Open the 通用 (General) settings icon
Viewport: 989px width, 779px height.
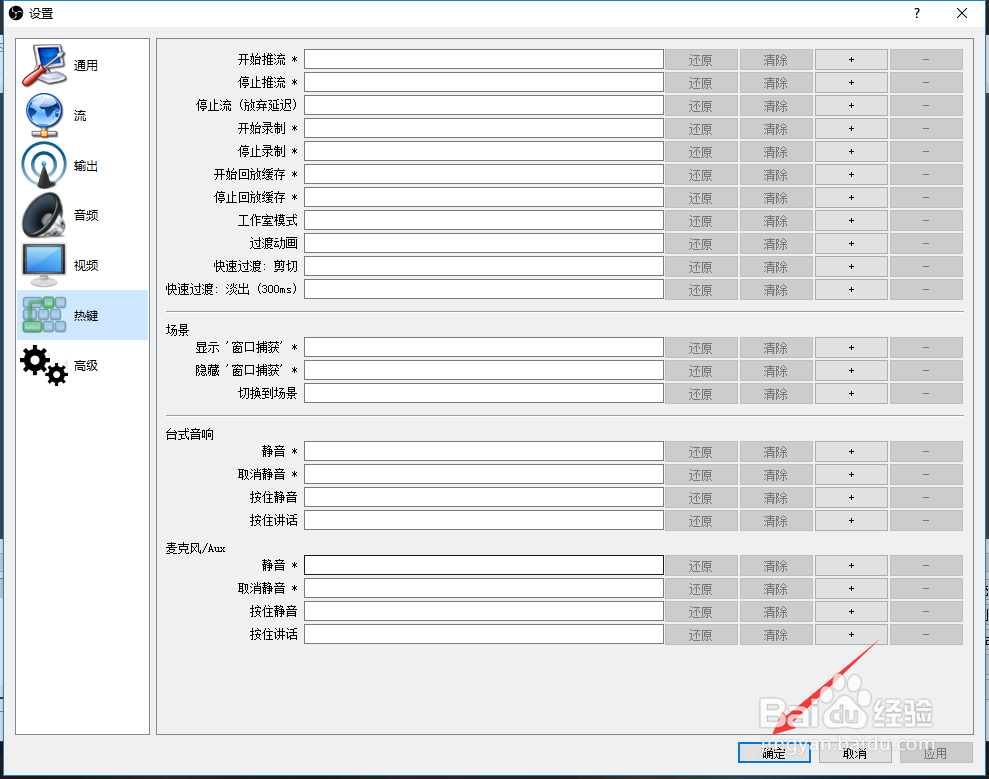(44, 65)
